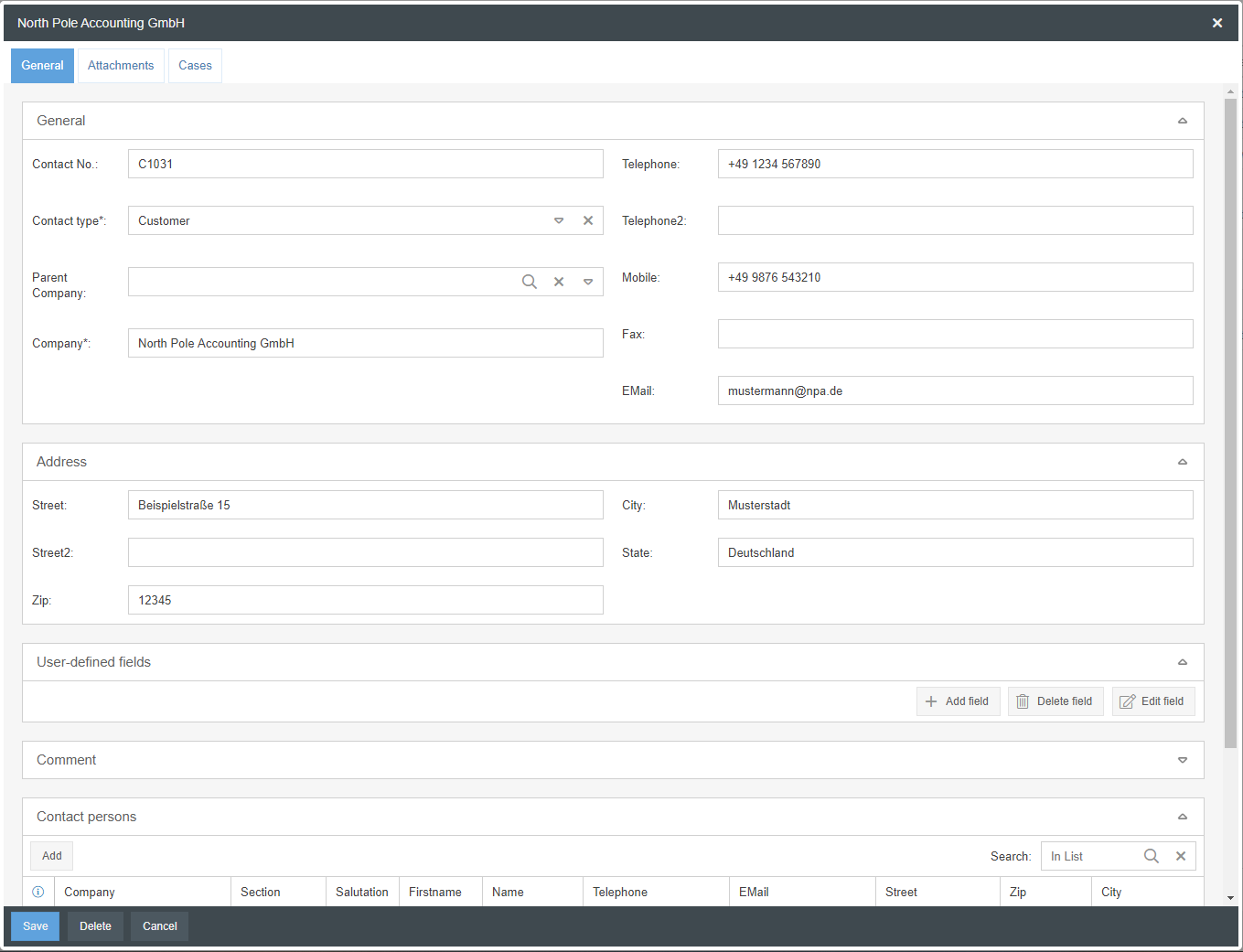Expand the Comment section
The width and height of the screenshot is (1243, 952).
coord(1183,760)
